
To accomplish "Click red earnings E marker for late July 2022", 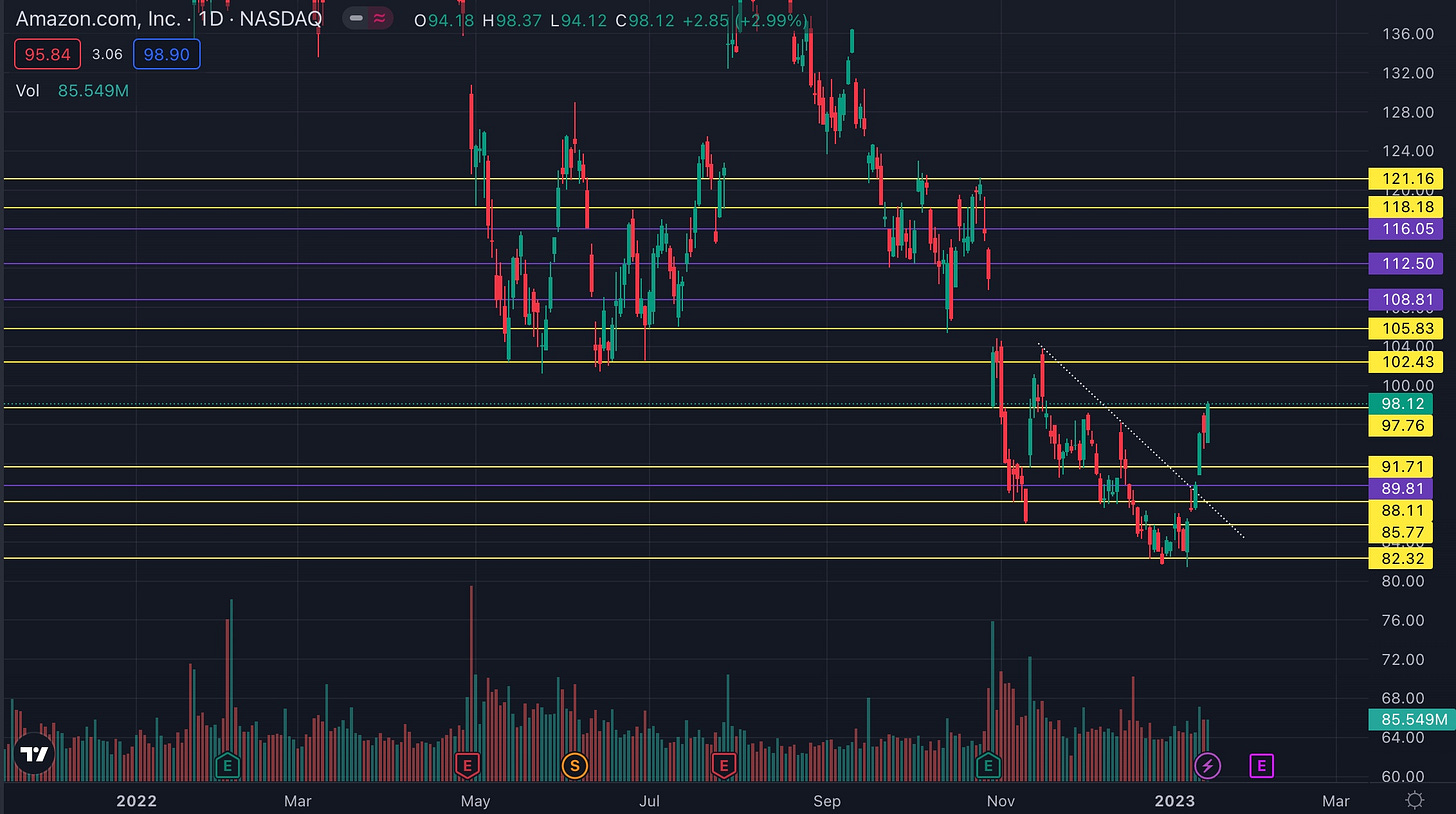I will point(724,766).
